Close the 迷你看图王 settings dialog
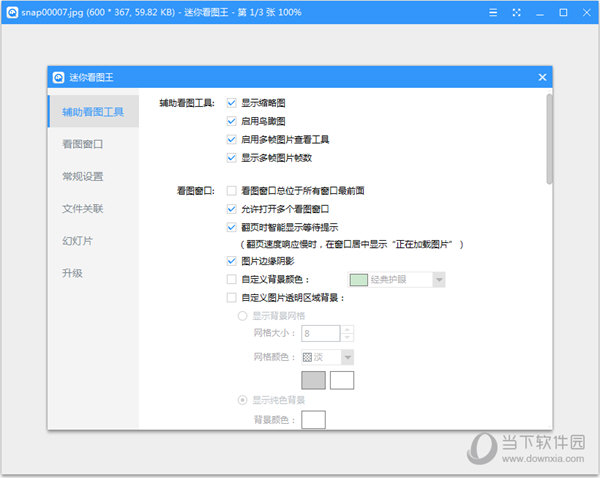Image resolution: width=600 pixels, height=478 pixels. click(x=542, y=77)
